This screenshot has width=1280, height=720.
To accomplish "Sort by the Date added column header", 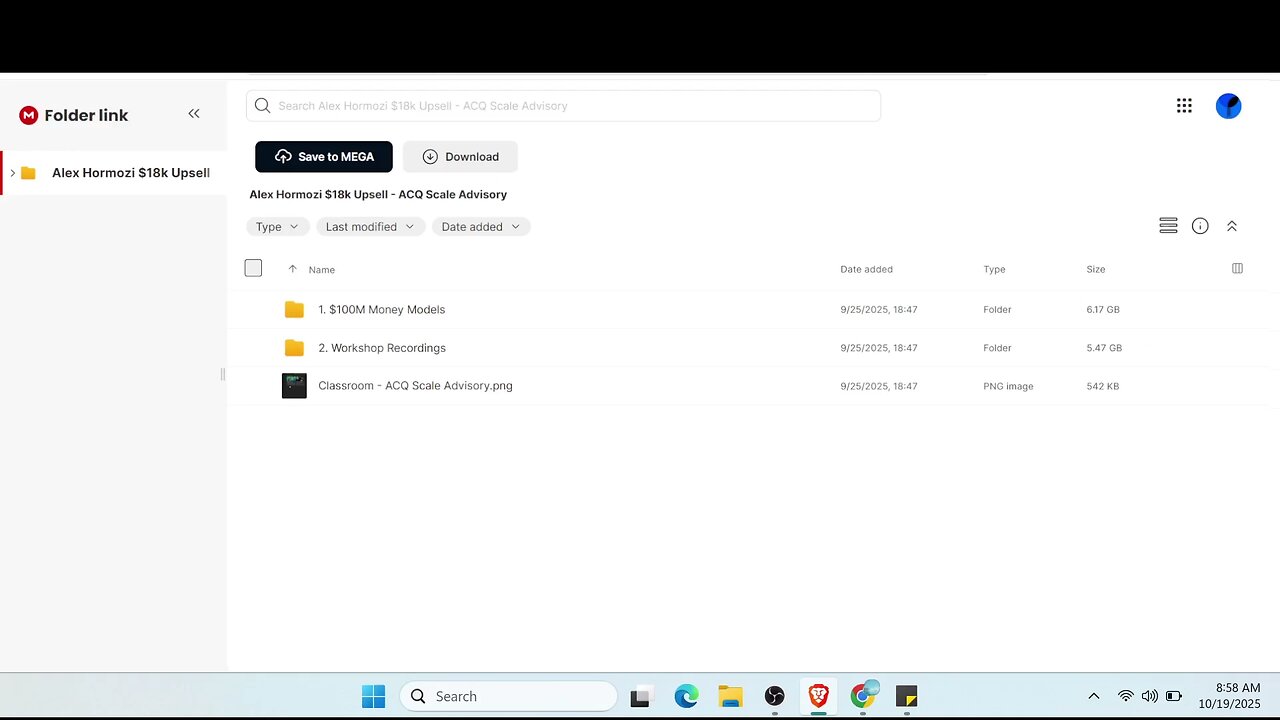I will (866, 270).
